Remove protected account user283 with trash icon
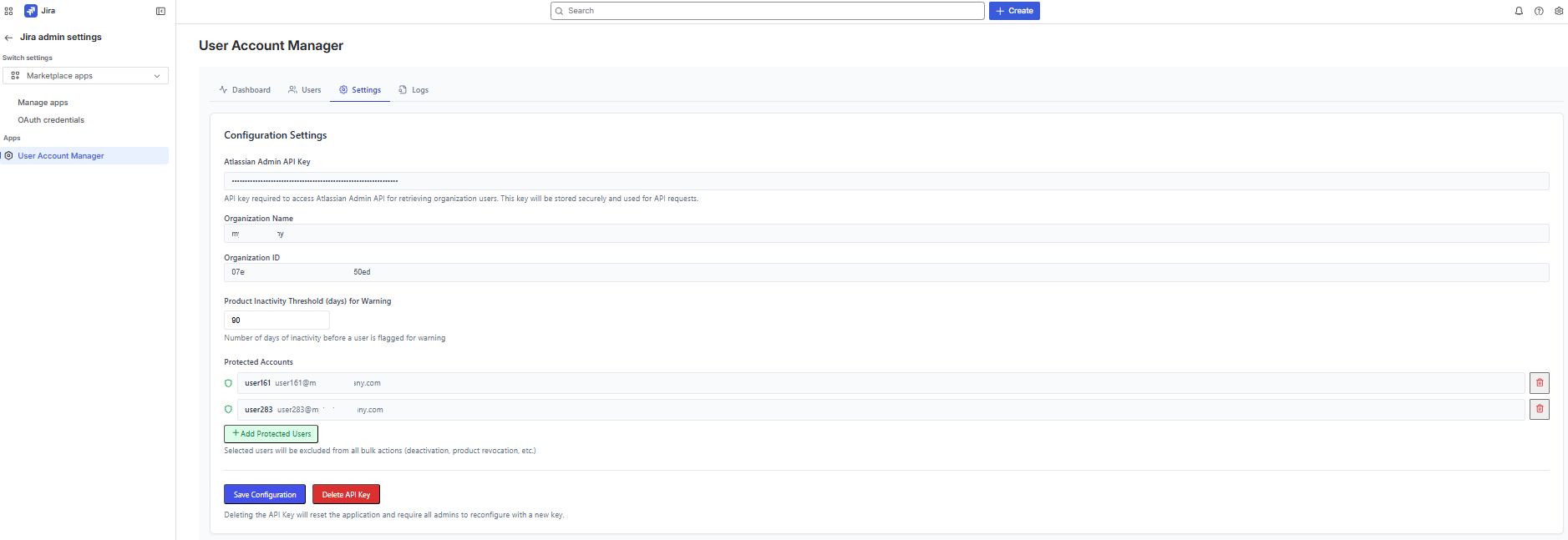This screenshot has height=540, width=1568. 1539,410
